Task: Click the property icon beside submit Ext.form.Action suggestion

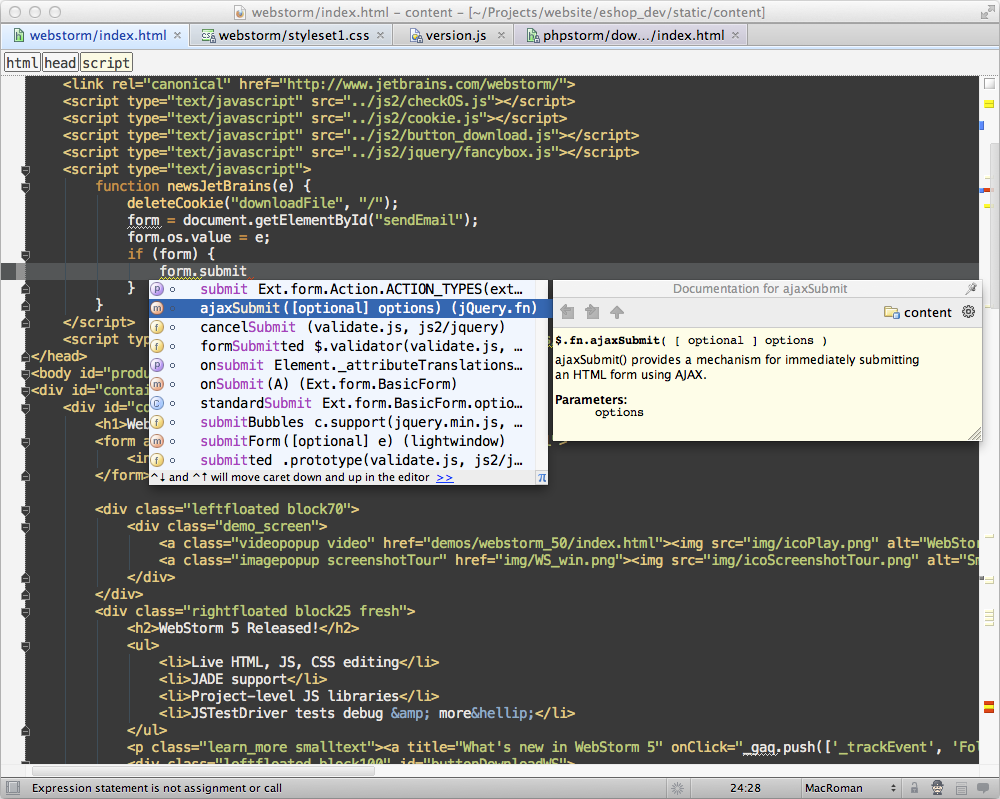Action: [157, 289]
